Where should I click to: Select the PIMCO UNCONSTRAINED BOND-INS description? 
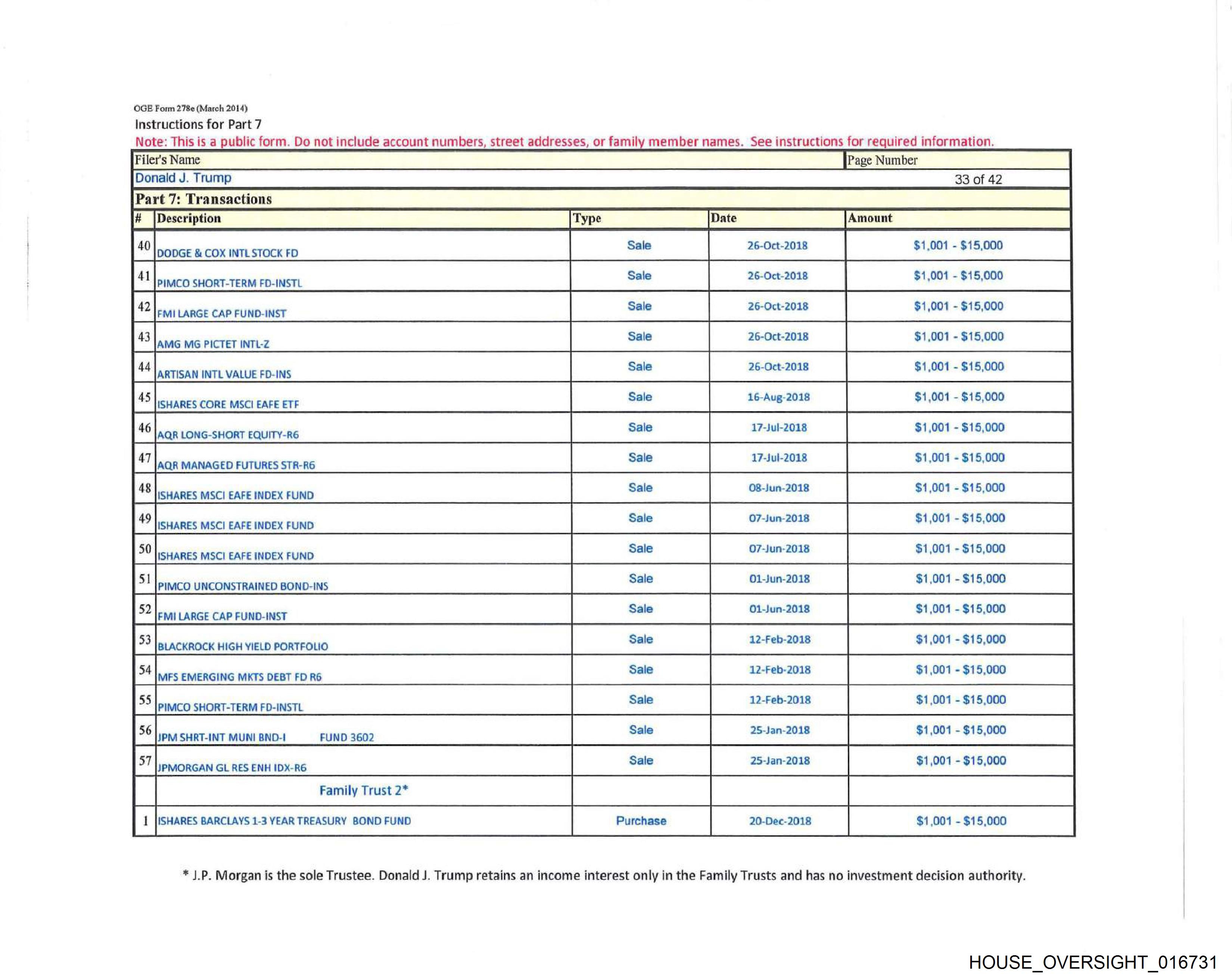(x=243, y=586)
